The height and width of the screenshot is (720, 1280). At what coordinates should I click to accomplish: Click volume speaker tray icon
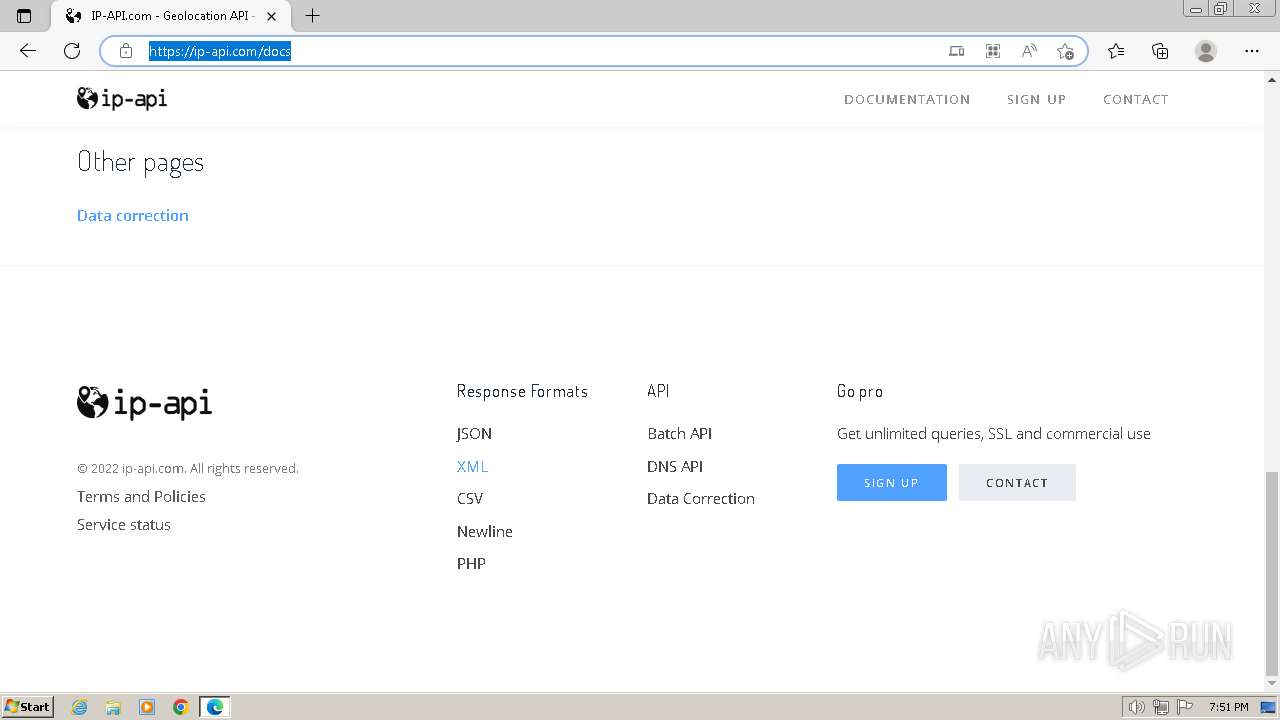pyautogui.click(x=1137, y=707)
